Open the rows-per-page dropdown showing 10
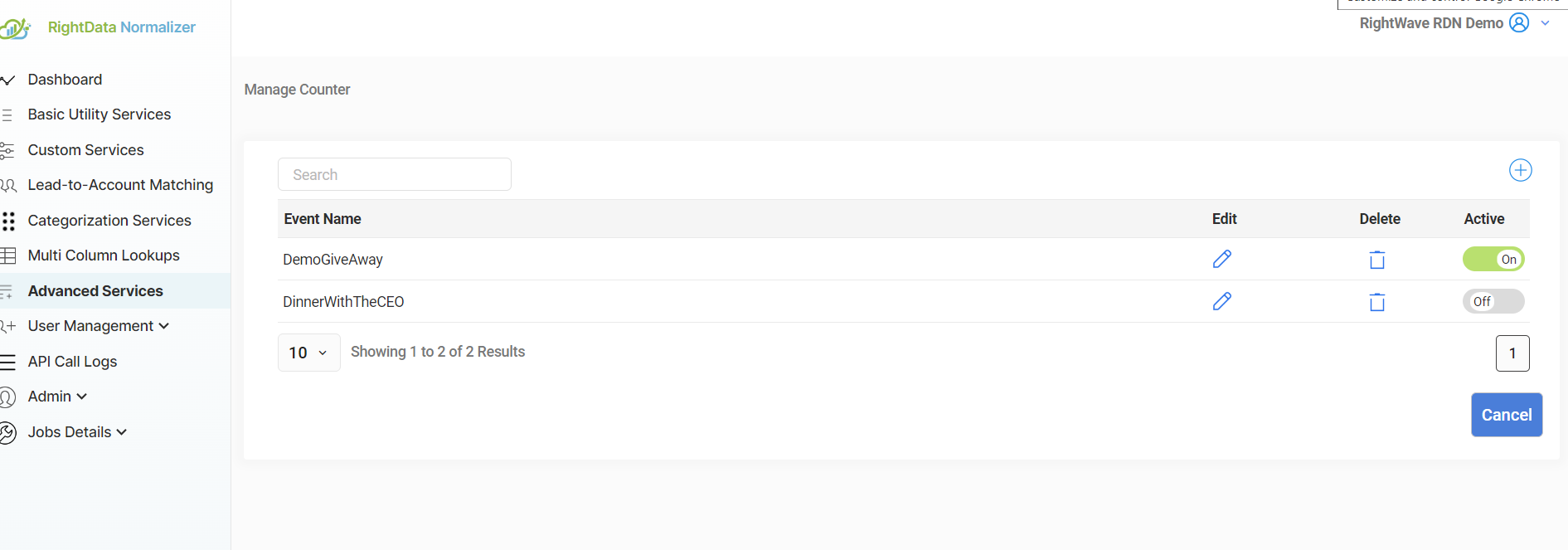This screenshot has height=550, width=1568. click(x=308, y=353)
